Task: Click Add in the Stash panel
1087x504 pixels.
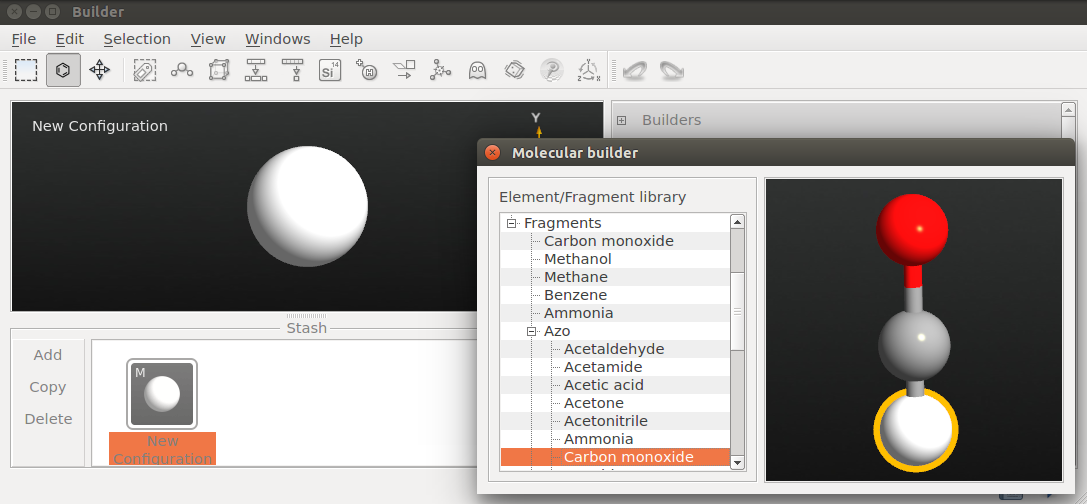Action: (x=48, y=355)
